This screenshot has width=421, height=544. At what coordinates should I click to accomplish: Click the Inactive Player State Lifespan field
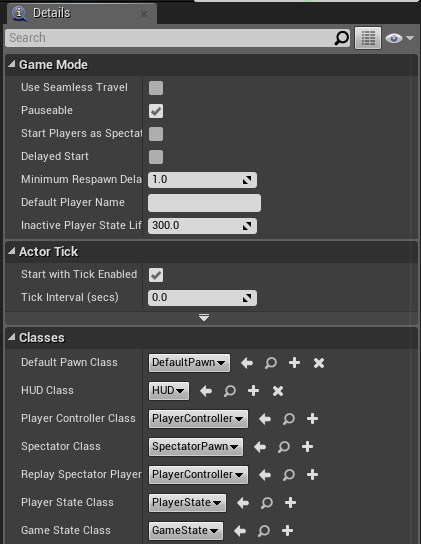[202, 226]
